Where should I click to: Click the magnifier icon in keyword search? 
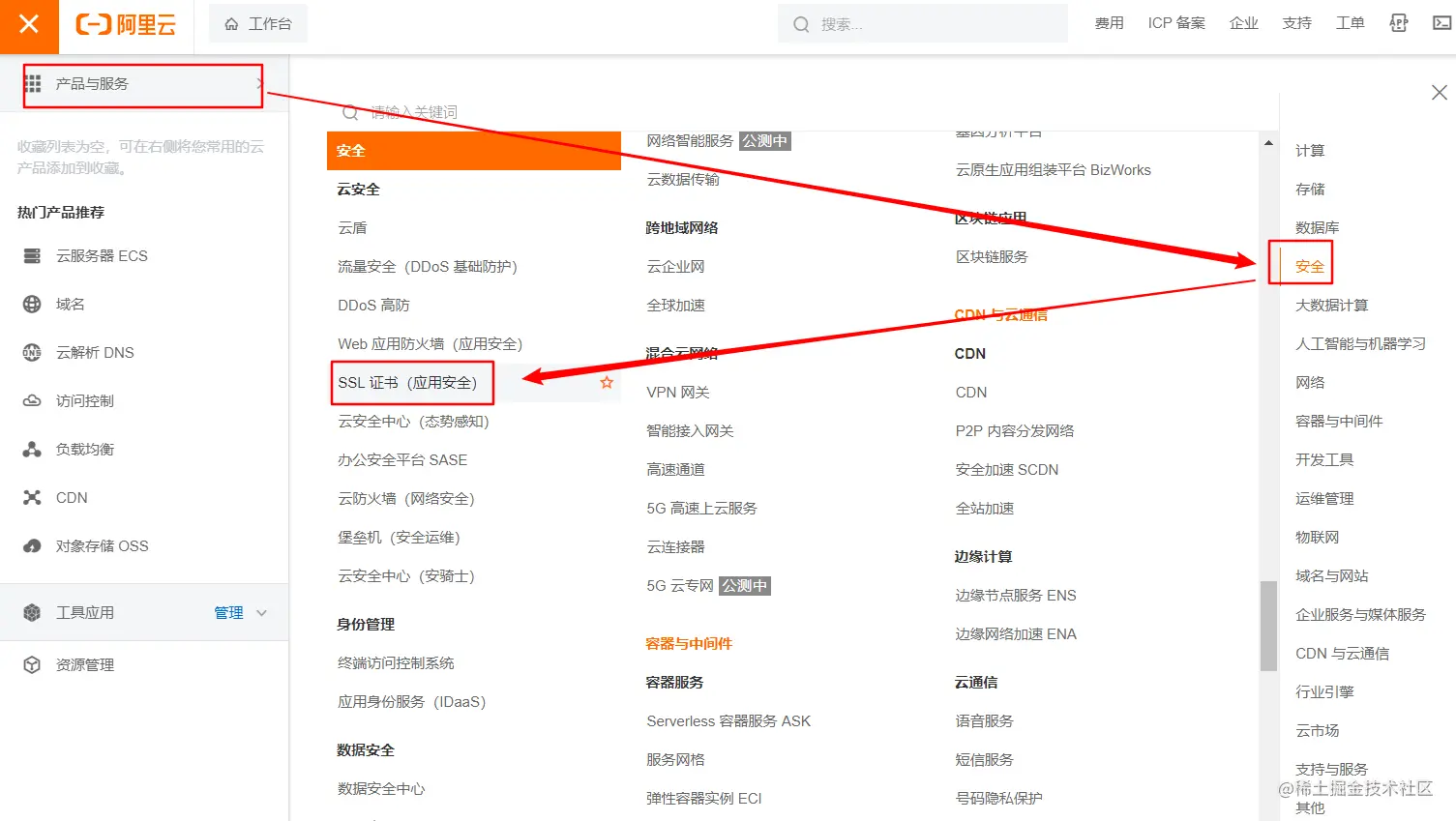point(350,112)
